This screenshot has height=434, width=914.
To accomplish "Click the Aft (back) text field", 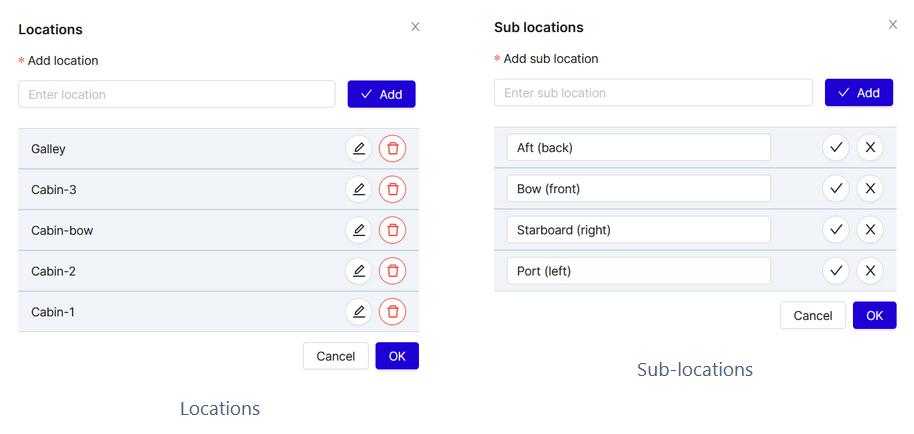I will pyautogui.click(x=638, y=148).
